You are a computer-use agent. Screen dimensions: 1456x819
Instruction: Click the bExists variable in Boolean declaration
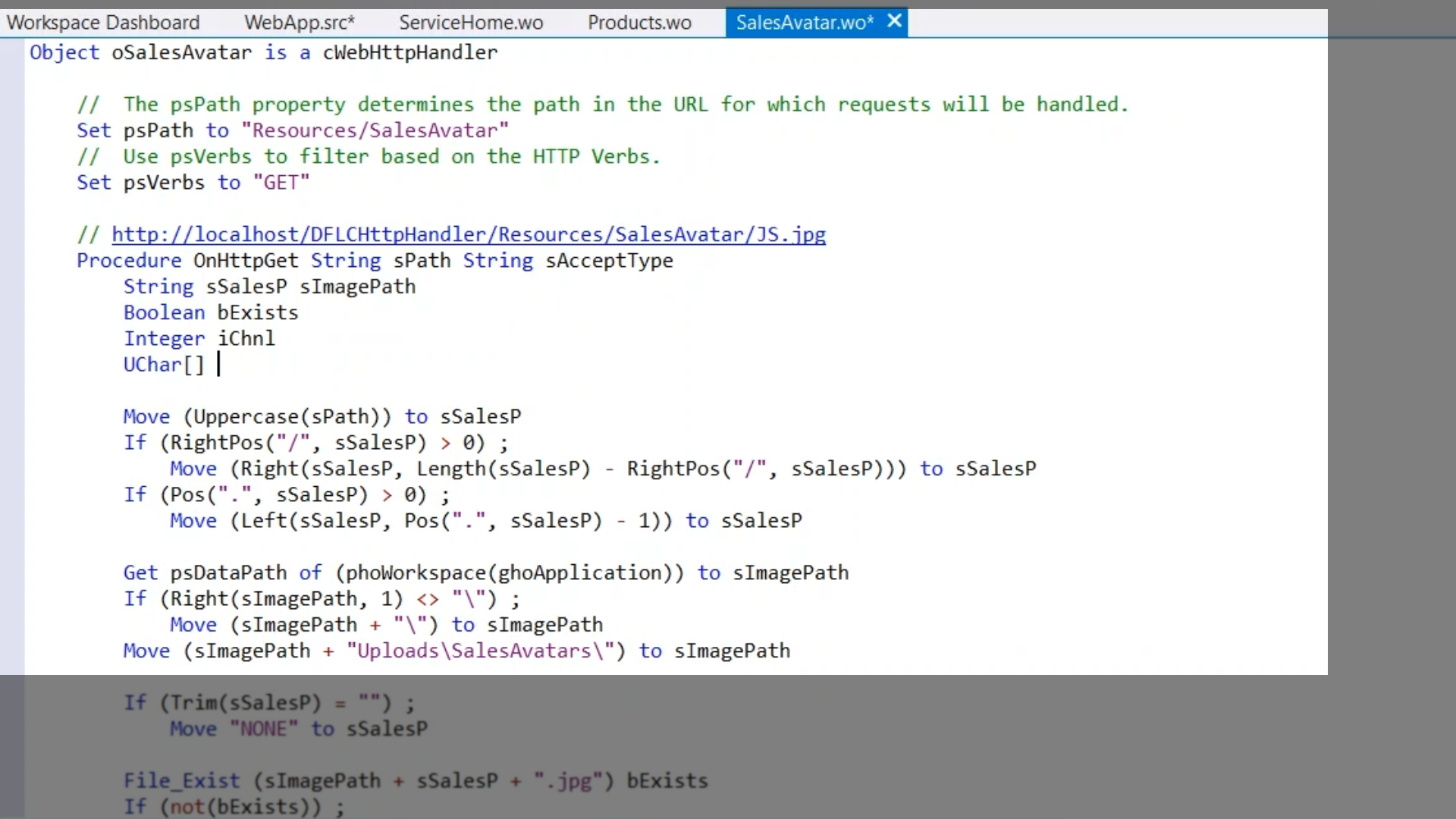pos(258,313)
